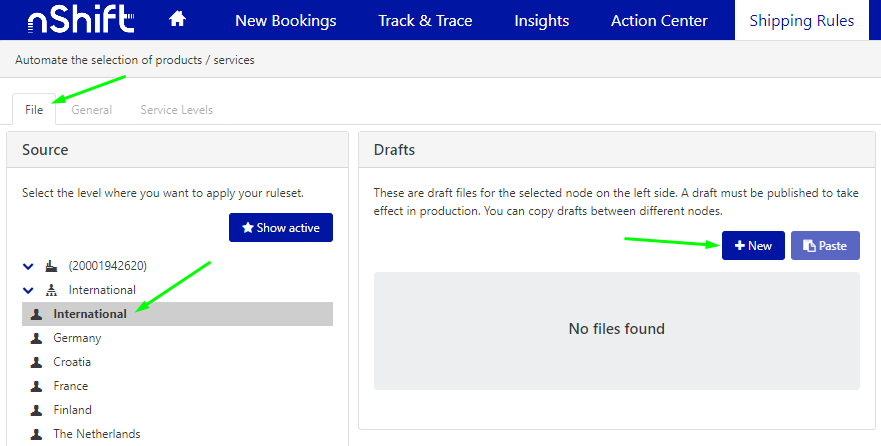Click the nShift logo
Screen dimensions: 881x446
pyautogui.click(x=68, y=20)
